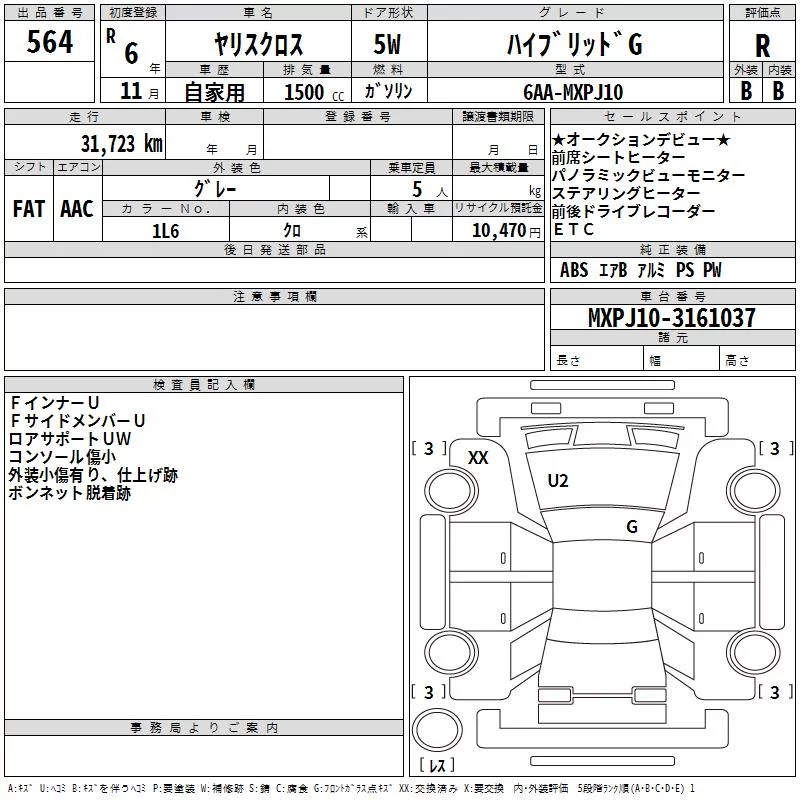Screen dimensions: 800x800
Task: Click displacement value 1500 cc
Action: [x=313, y=92]
